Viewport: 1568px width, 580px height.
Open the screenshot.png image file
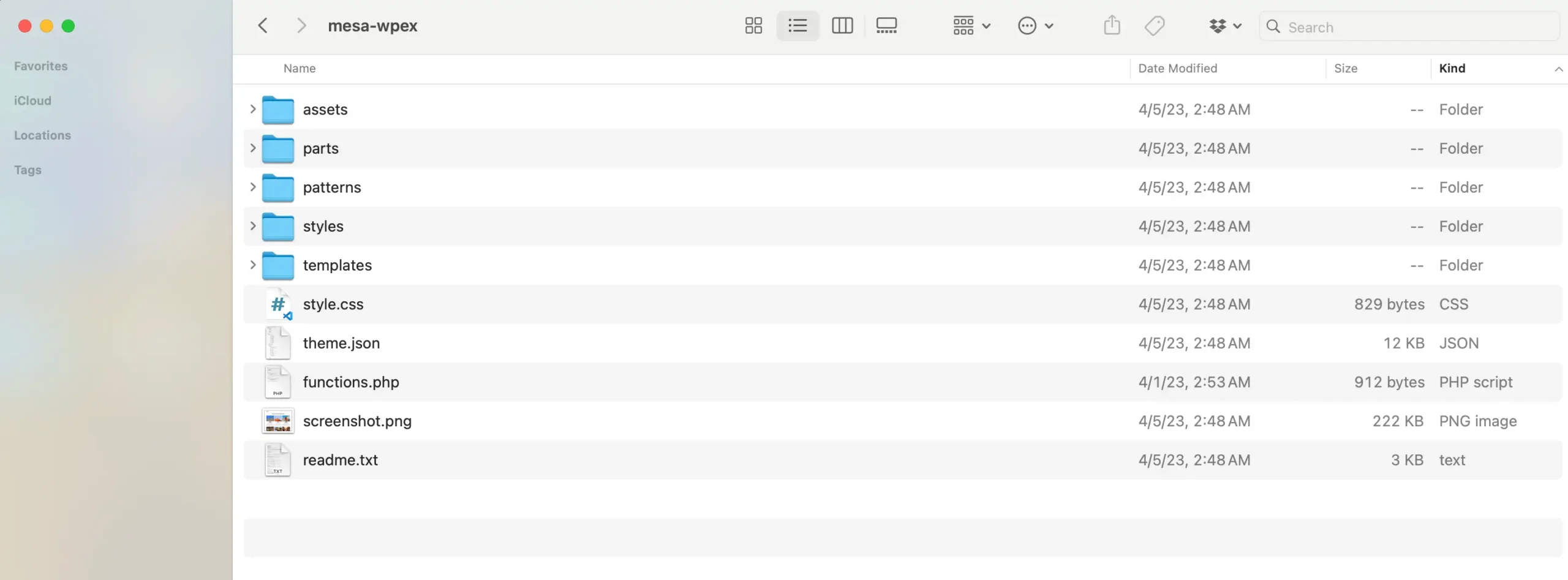pos(358,421)
